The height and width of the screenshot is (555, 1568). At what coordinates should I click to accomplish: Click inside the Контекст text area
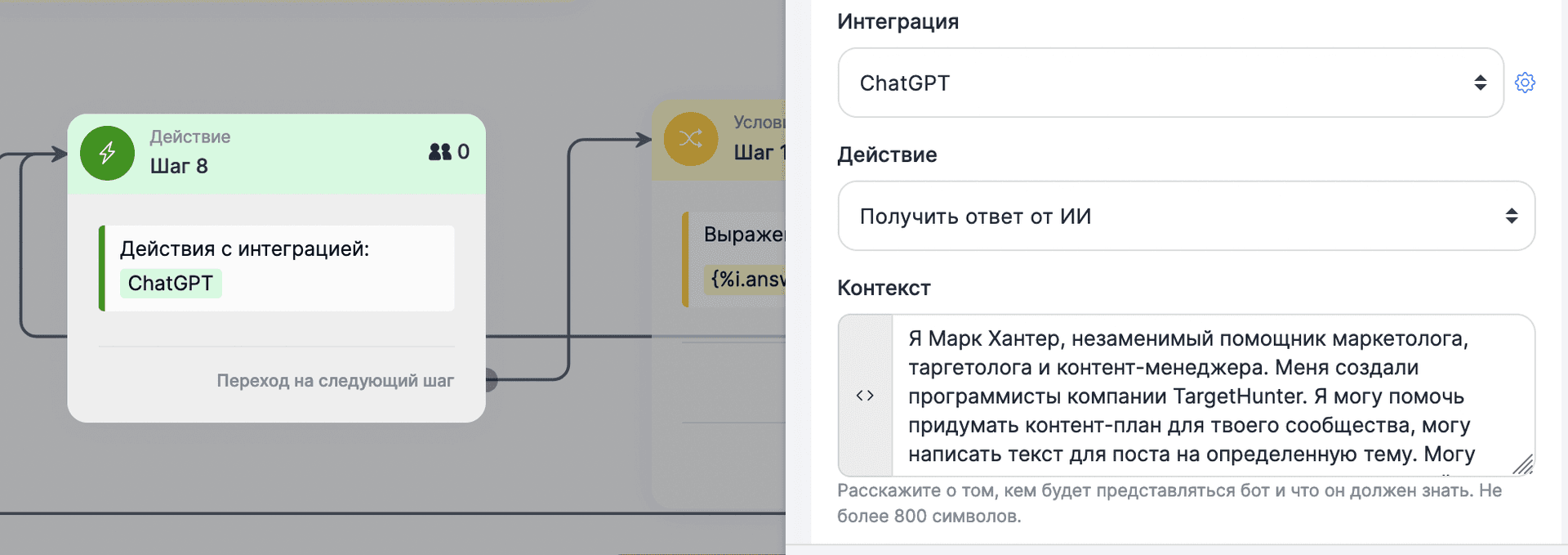click(x=1209, y=396)
